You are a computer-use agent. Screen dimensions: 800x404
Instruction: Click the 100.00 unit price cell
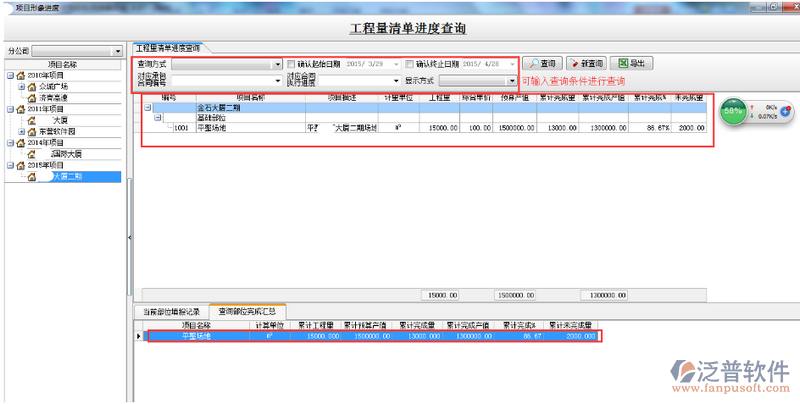click(476, 128)
